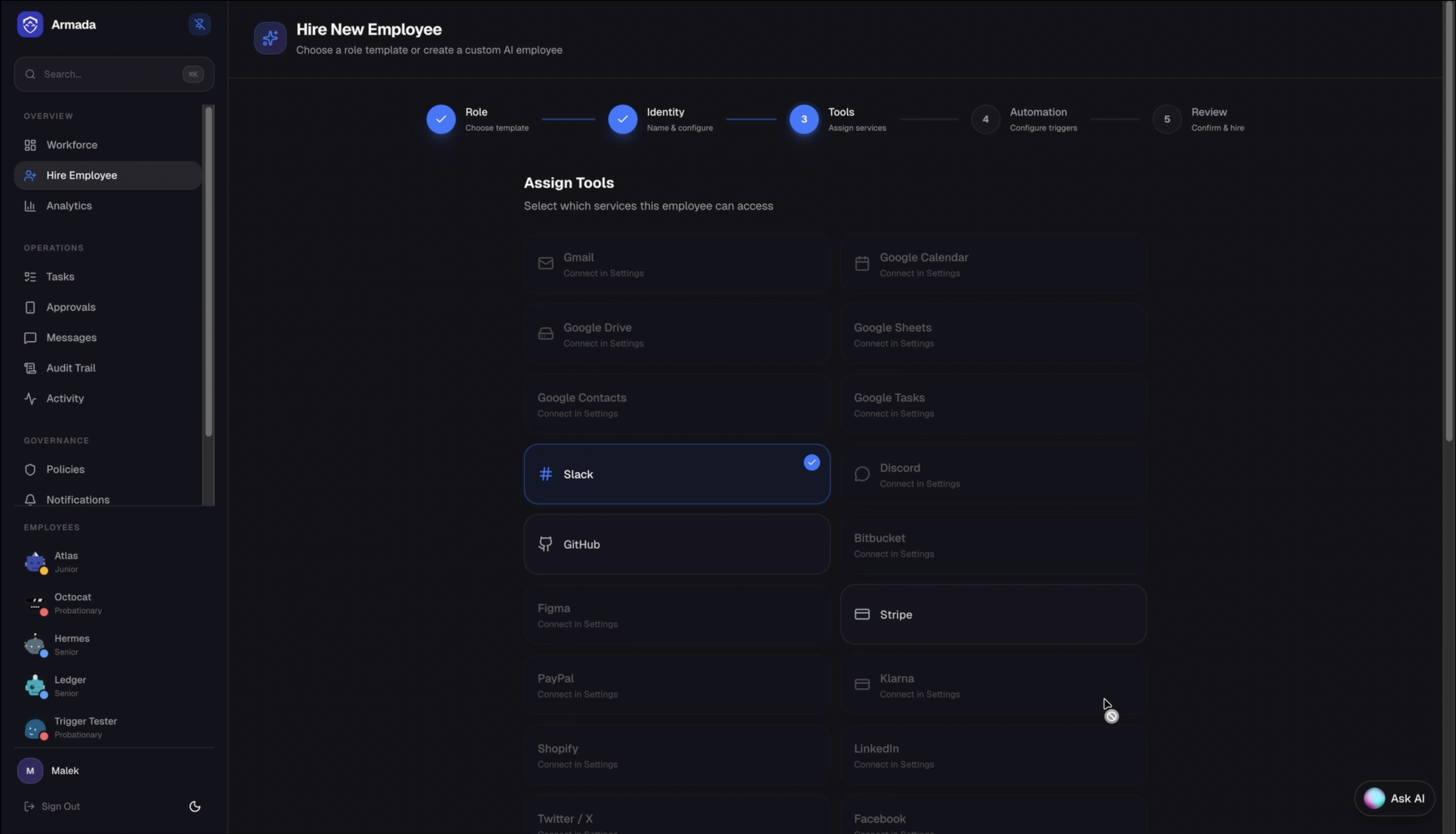Click the Armada shield logo icon

pyautogui.click(x=30, y=24)
